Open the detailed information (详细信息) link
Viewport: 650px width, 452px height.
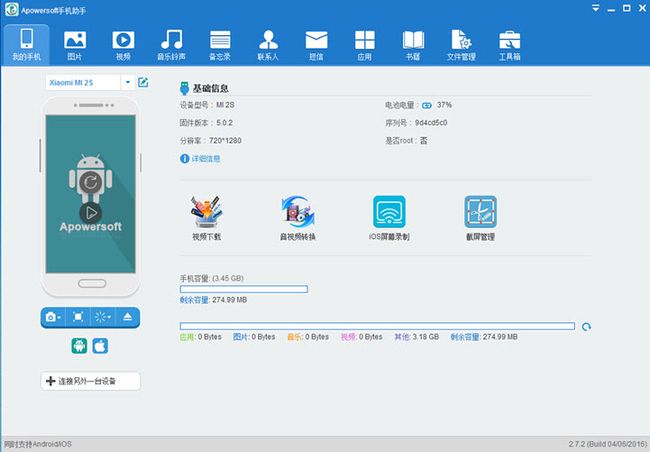tap(206, 158)
